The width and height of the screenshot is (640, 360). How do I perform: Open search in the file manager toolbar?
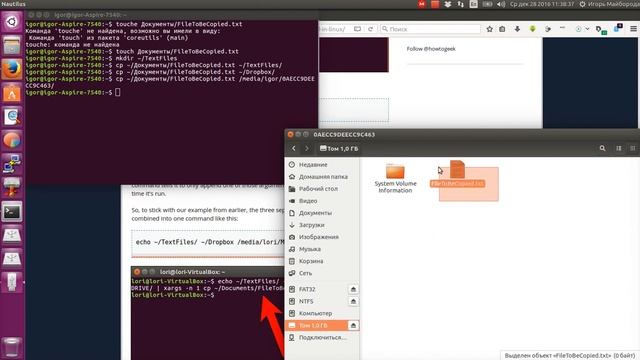pos(602,149)
